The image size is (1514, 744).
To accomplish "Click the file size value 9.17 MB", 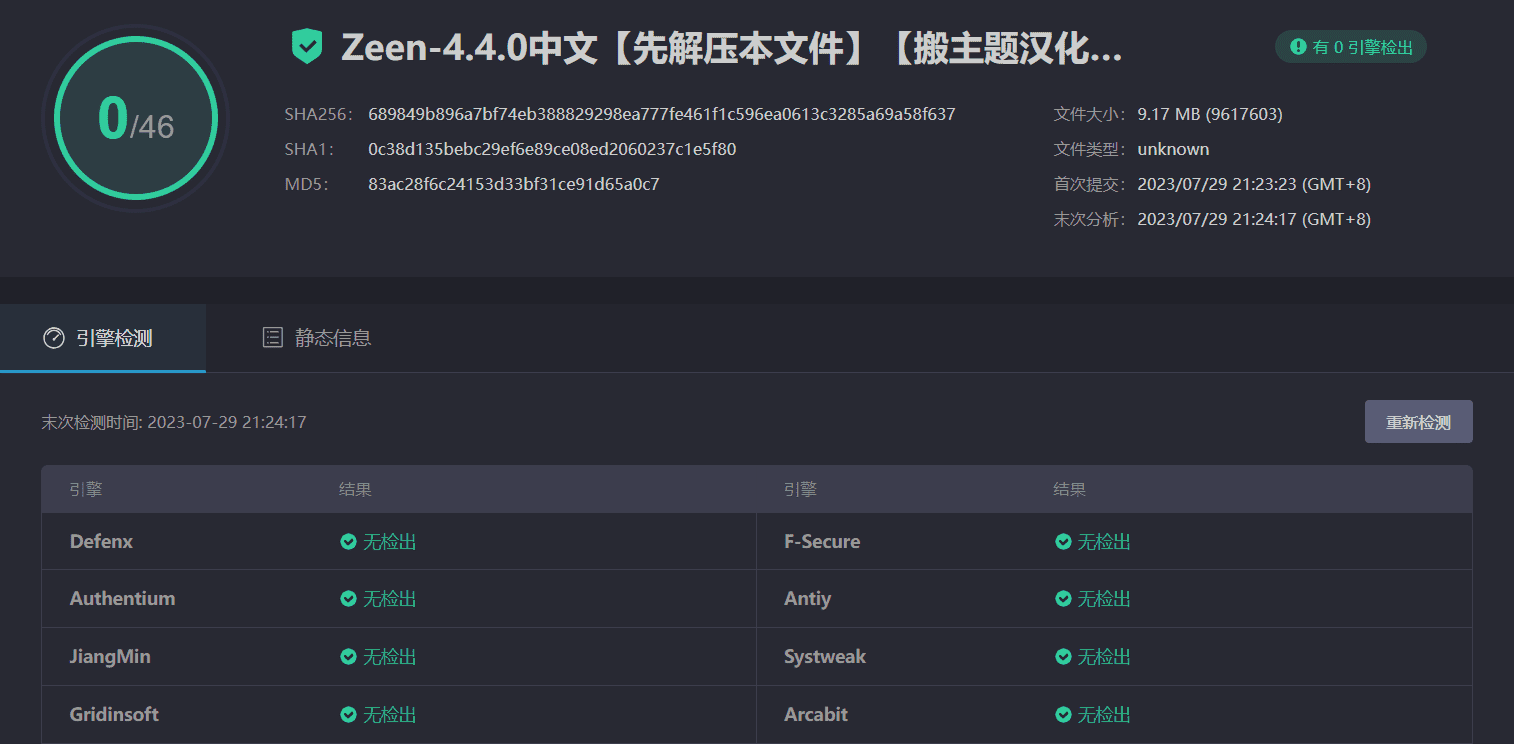I will (1210, 114).
